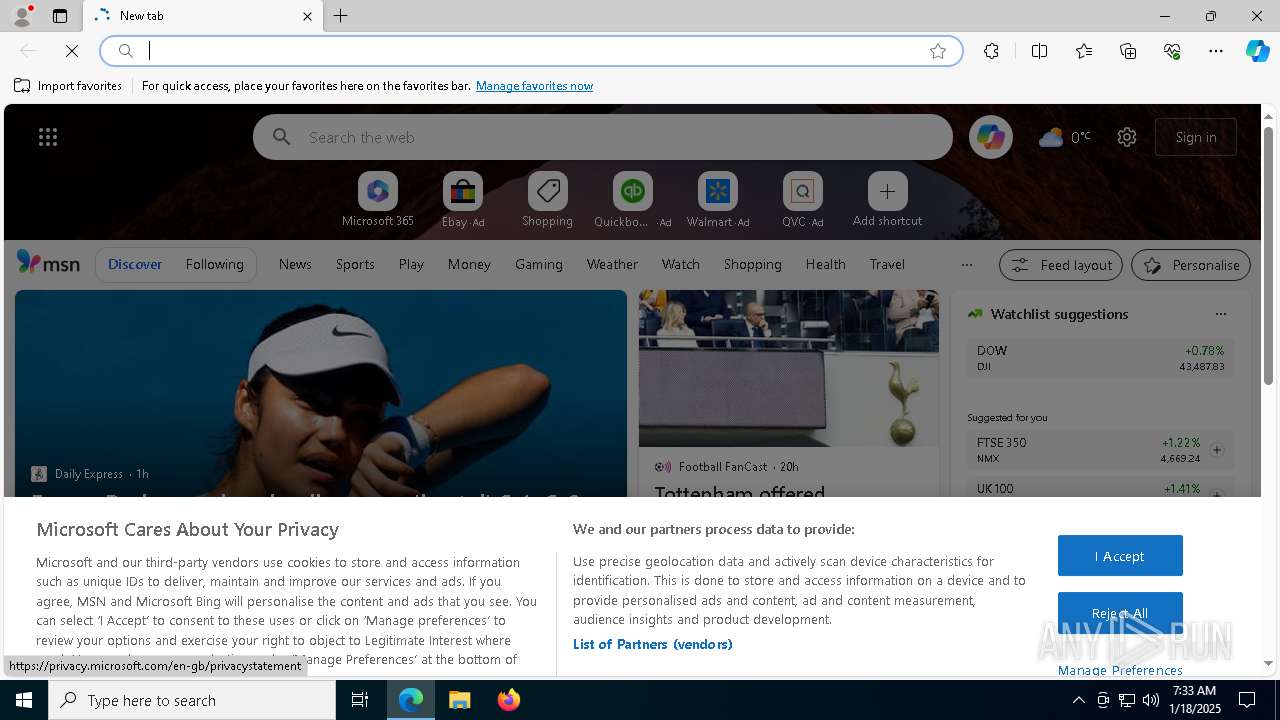This screenshot has width=1280, height=720.
Task: Open the Shopping nav section
Action: (x=752, y=264)
